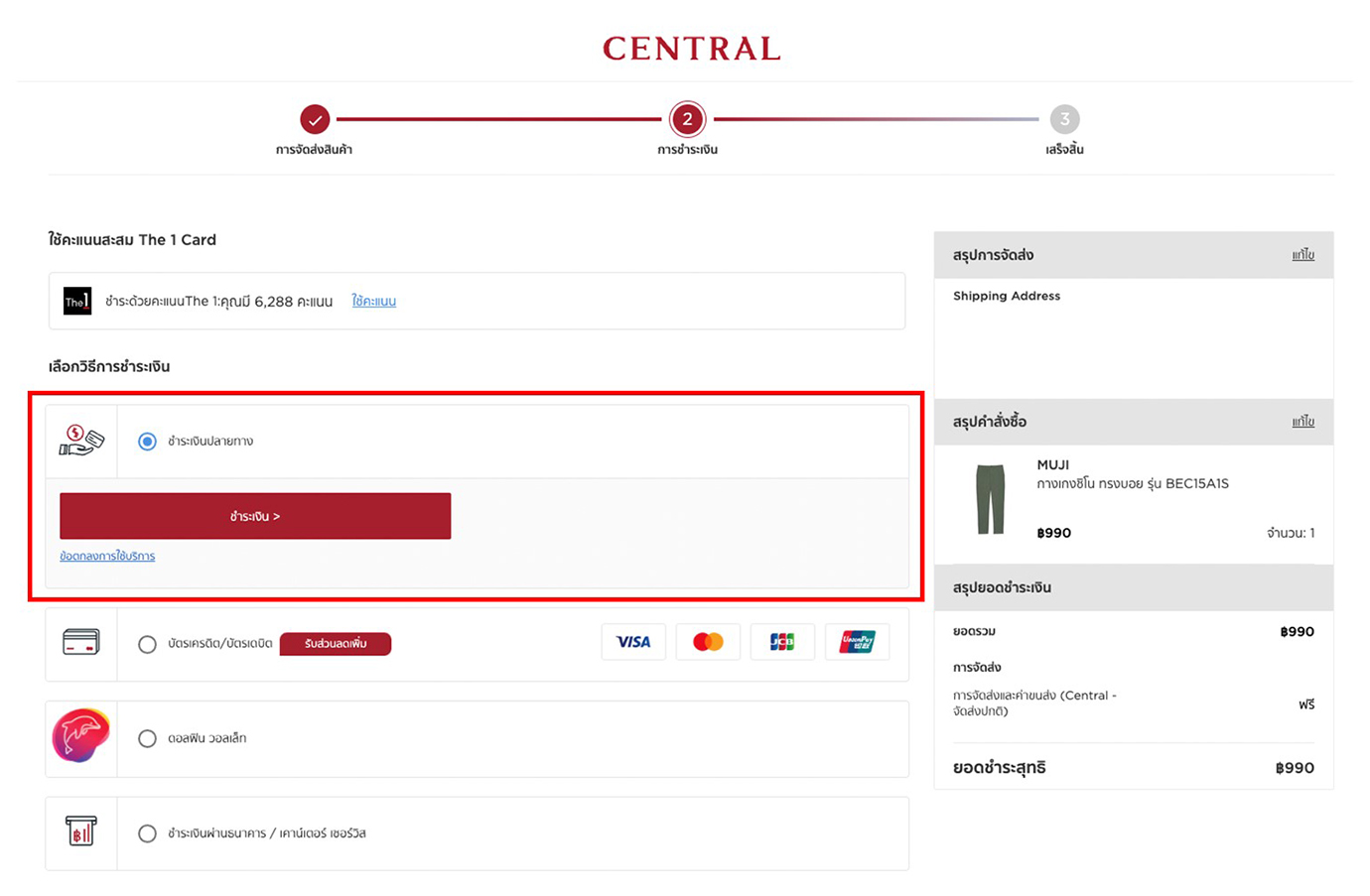Click the bank / counter service option label
Viewport: 1370px width, 896px height.
coord(266,833)
